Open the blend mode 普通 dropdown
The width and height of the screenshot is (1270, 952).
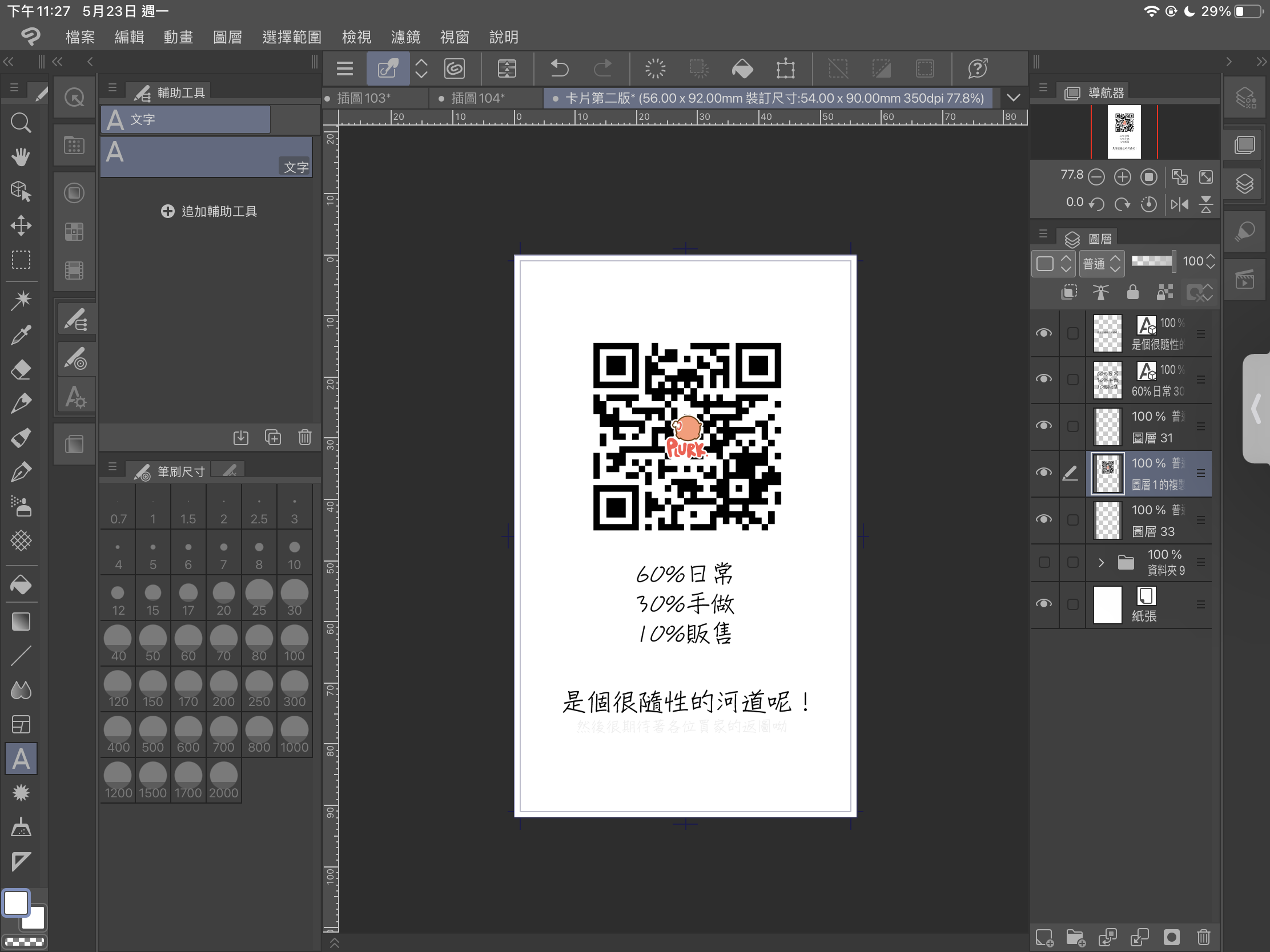tap(1101, 263)
